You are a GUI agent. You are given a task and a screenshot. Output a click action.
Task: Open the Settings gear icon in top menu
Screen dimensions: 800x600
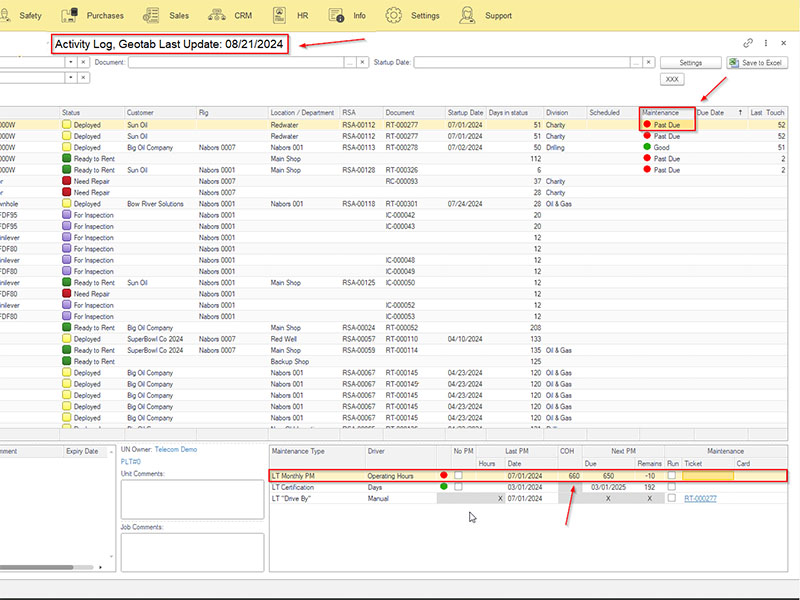(x=394, y=16)
